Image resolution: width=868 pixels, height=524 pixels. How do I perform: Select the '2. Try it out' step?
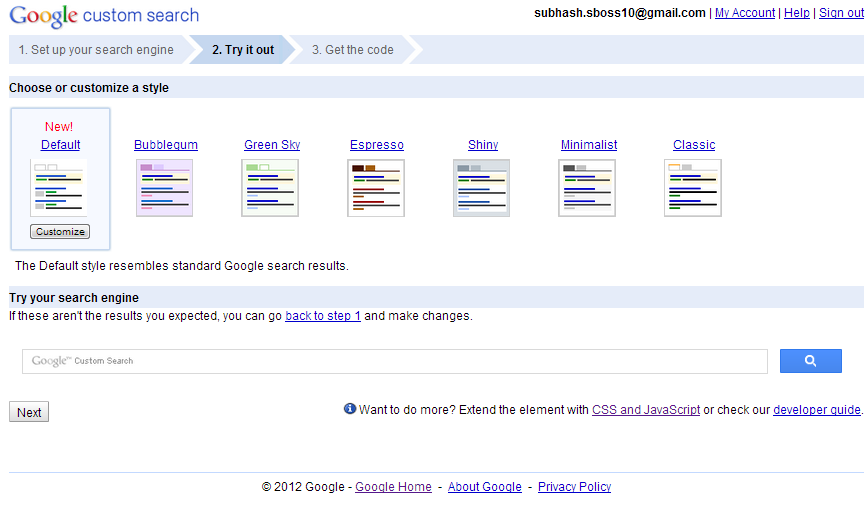pos(242,50)
